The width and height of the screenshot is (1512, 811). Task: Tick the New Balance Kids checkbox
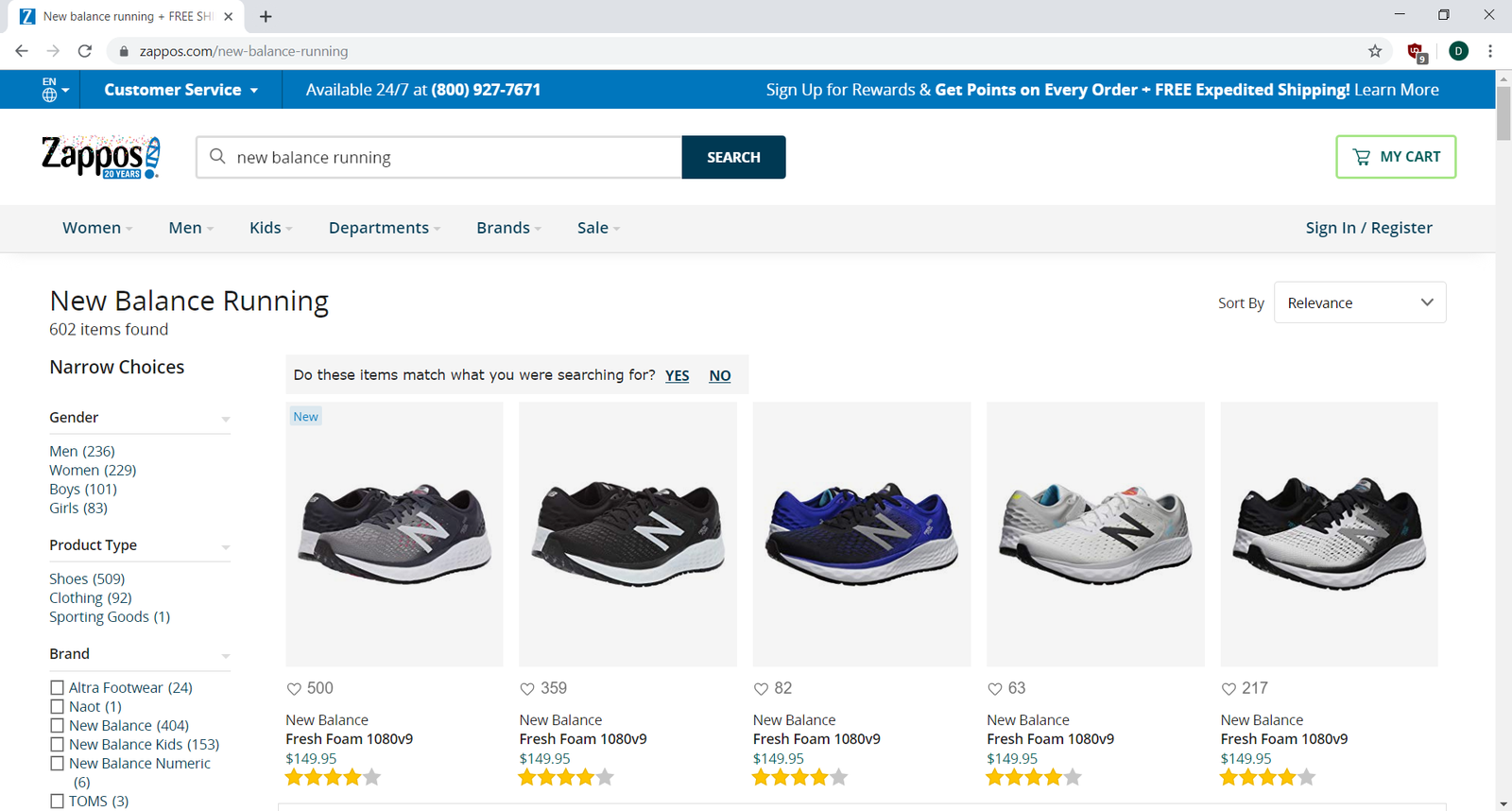click(58, 745)
